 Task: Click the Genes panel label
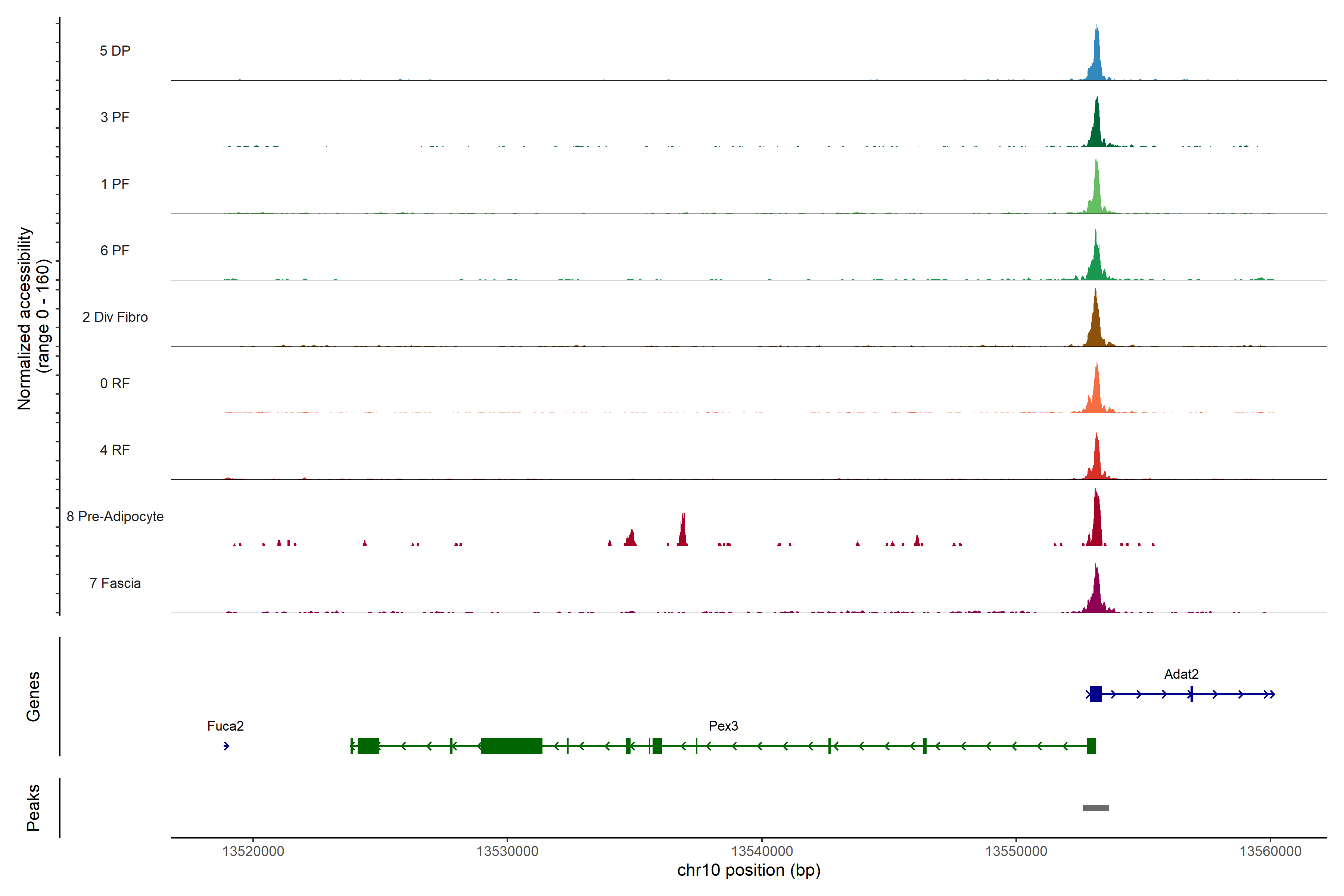[33, 696]
